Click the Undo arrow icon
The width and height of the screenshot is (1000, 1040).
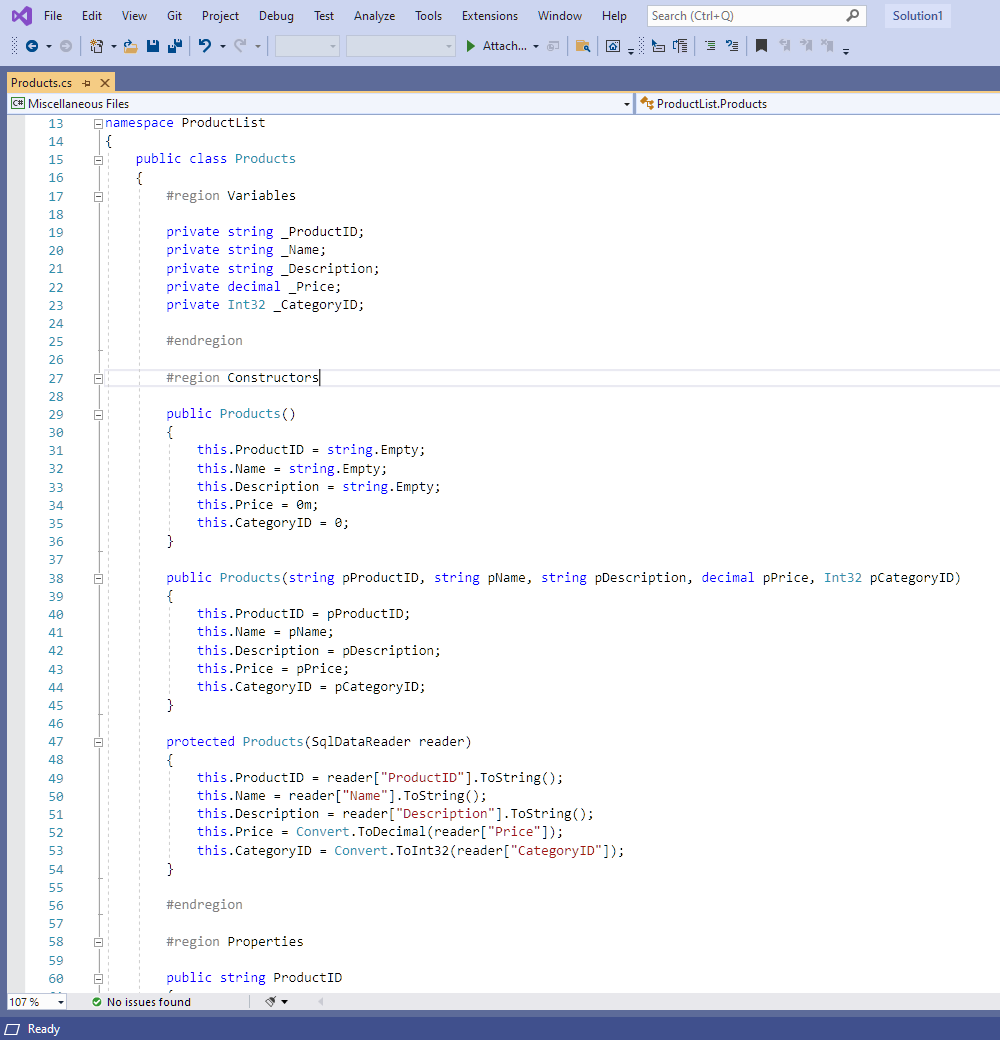(204, 46)
